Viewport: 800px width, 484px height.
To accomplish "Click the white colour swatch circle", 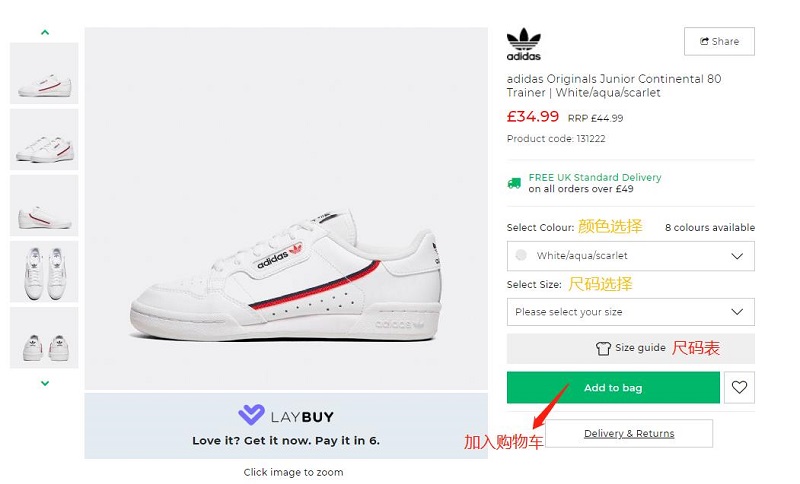I will tap(521, 256).
